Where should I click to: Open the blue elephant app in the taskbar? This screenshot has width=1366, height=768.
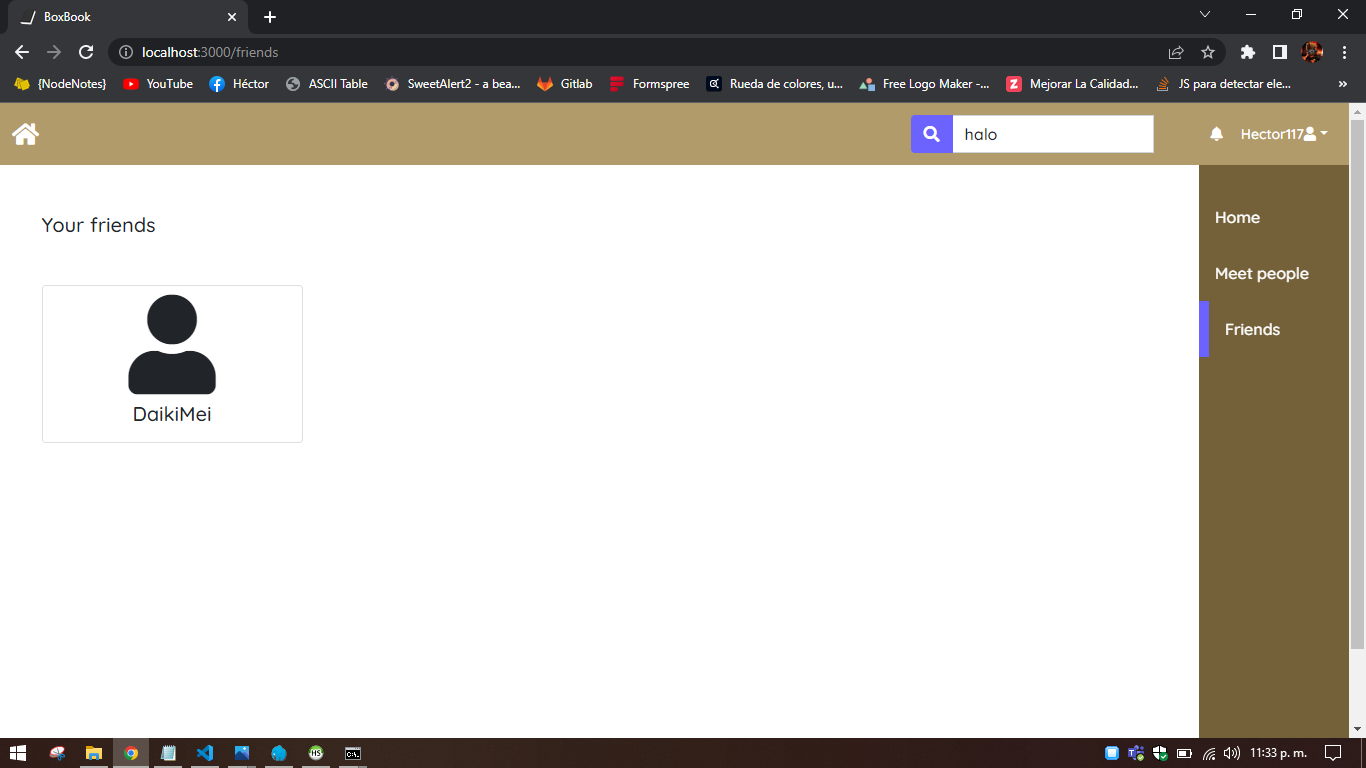279,753
